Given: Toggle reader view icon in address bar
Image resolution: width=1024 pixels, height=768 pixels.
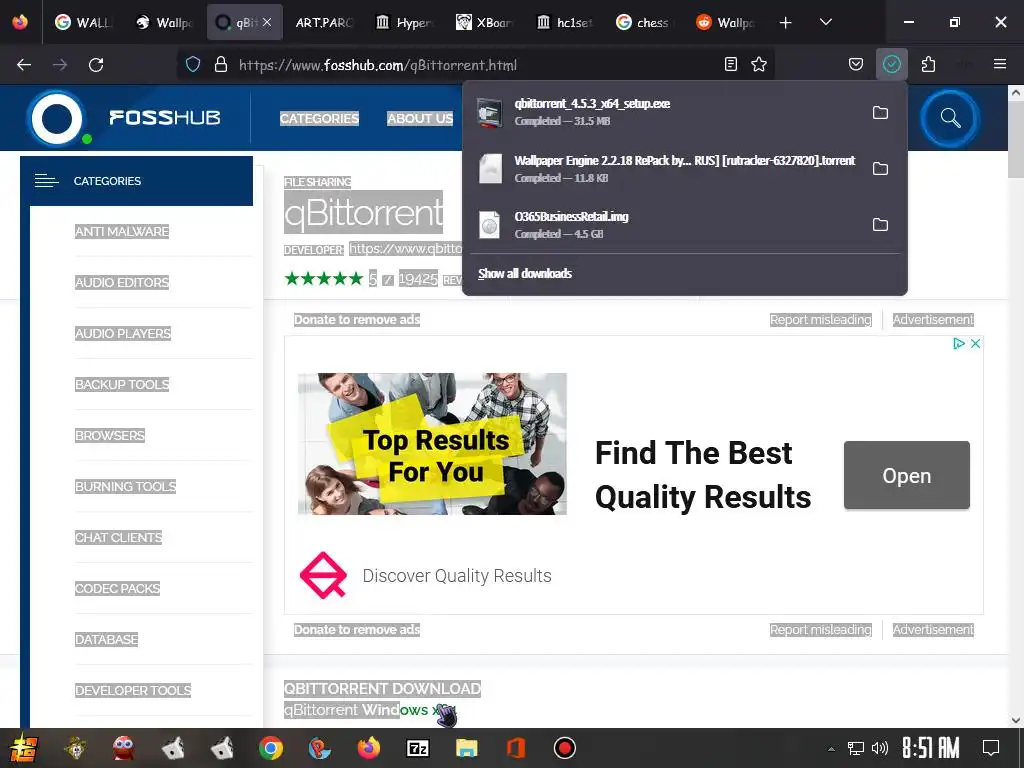Looking at the screenshot, I should [x=731, y=64].
